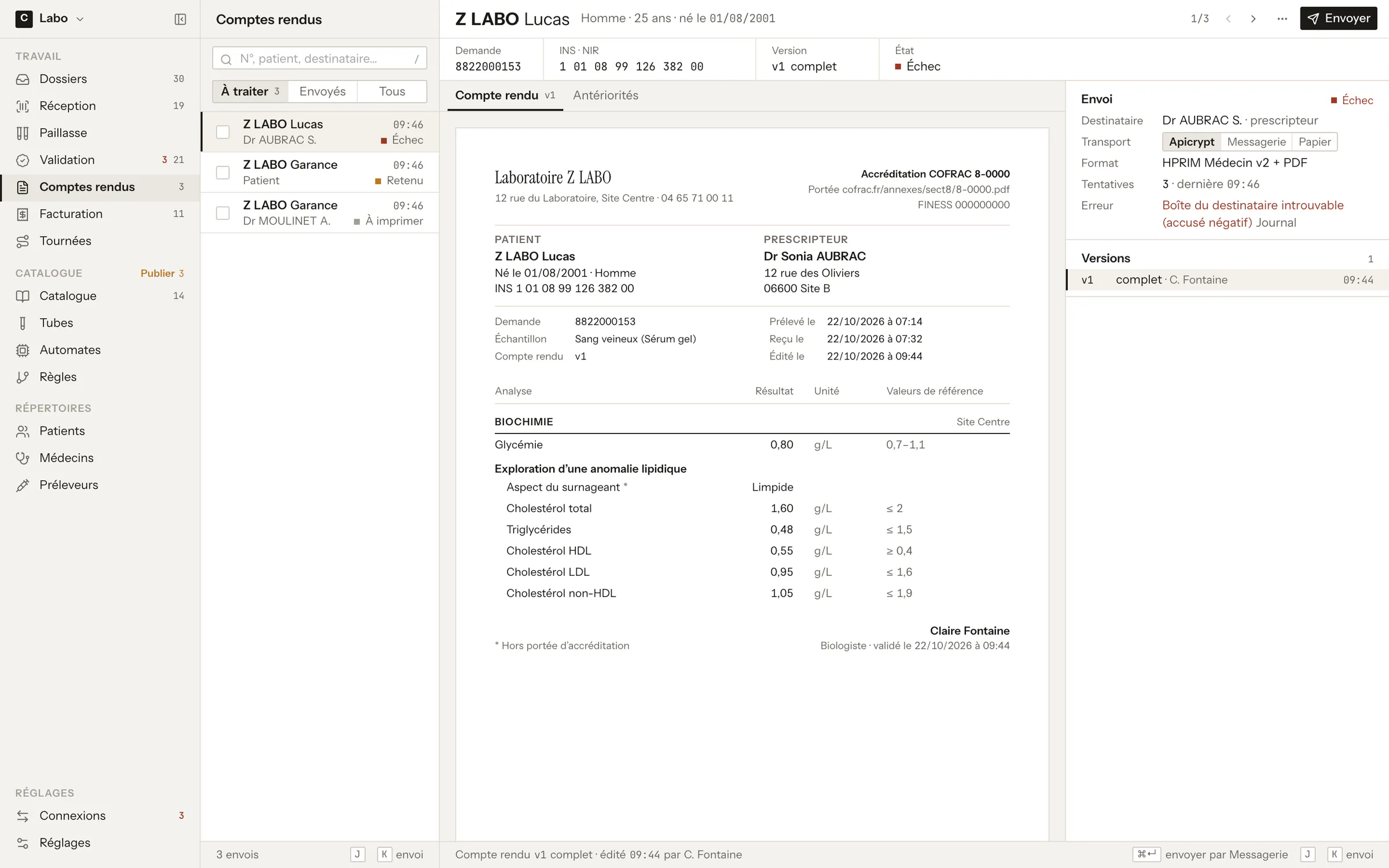Open the Compte rendu v1 tab
The image size is (1389, 868).
pyautogui.click(x=505, y=95)
